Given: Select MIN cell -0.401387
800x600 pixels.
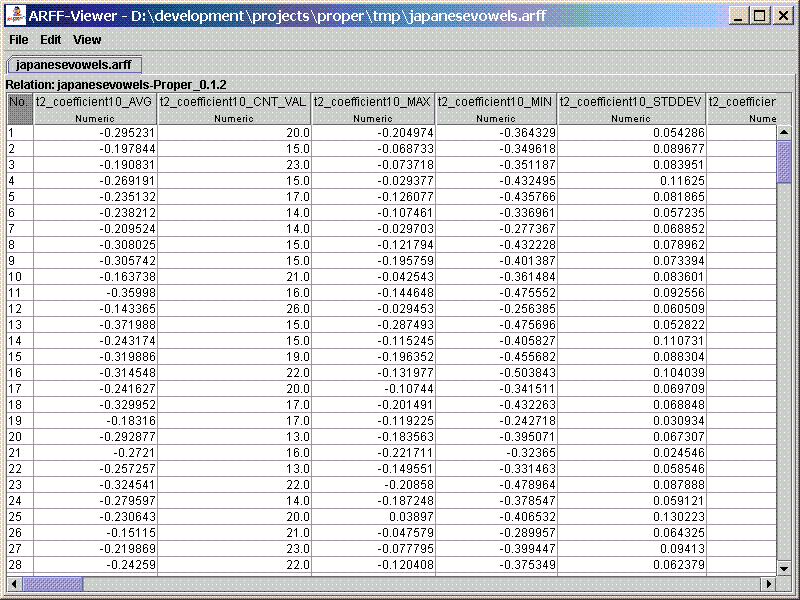Looking at the screenshot, I should point(496,261).
